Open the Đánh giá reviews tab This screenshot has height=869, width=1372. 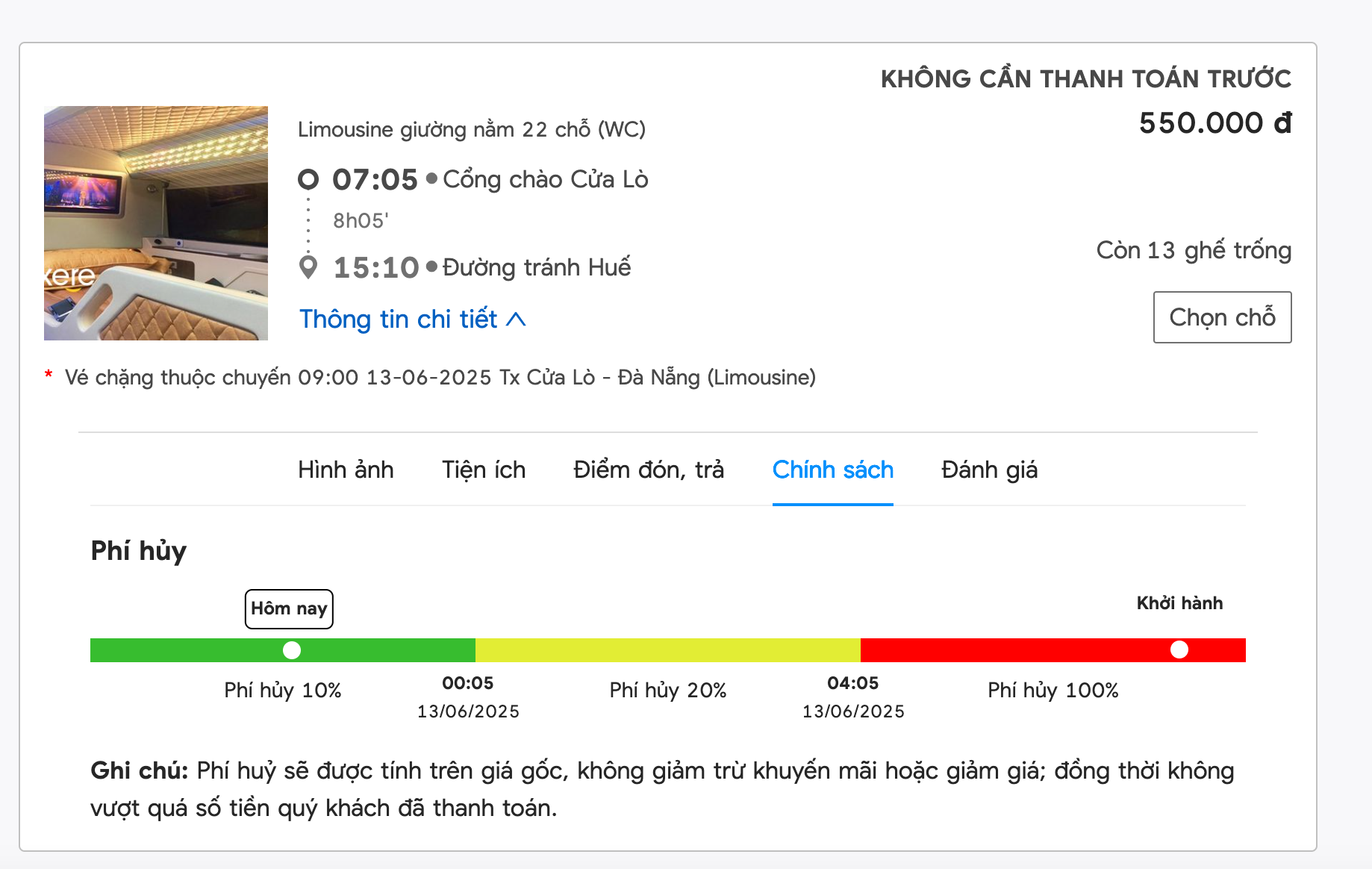[989, 470]
